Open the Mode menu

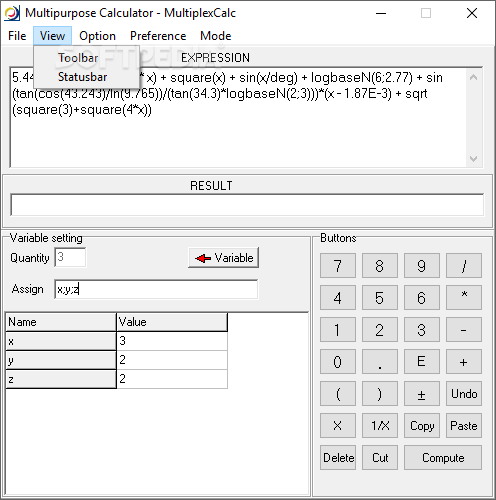tap(216, 36)
